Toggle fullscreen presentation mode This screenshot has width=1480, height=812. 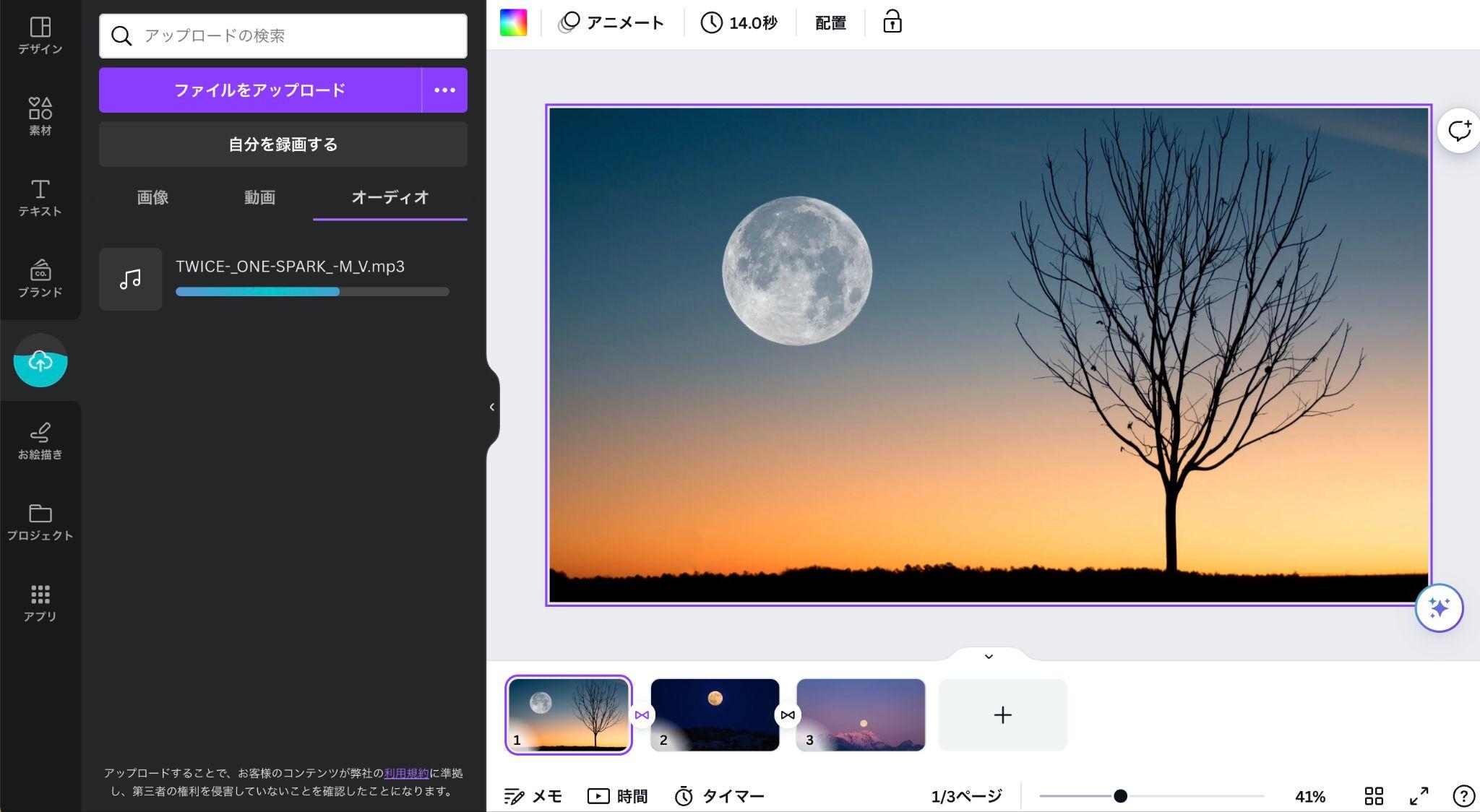point(1419,795)
